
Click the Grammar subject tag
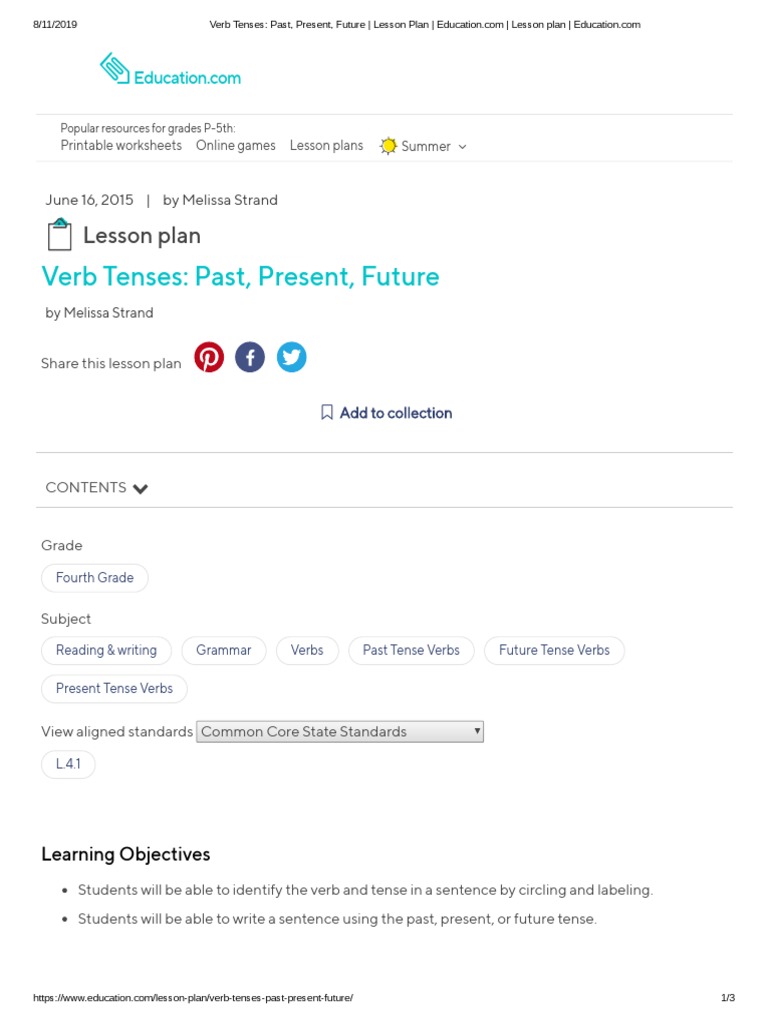[x=223, y=650]
